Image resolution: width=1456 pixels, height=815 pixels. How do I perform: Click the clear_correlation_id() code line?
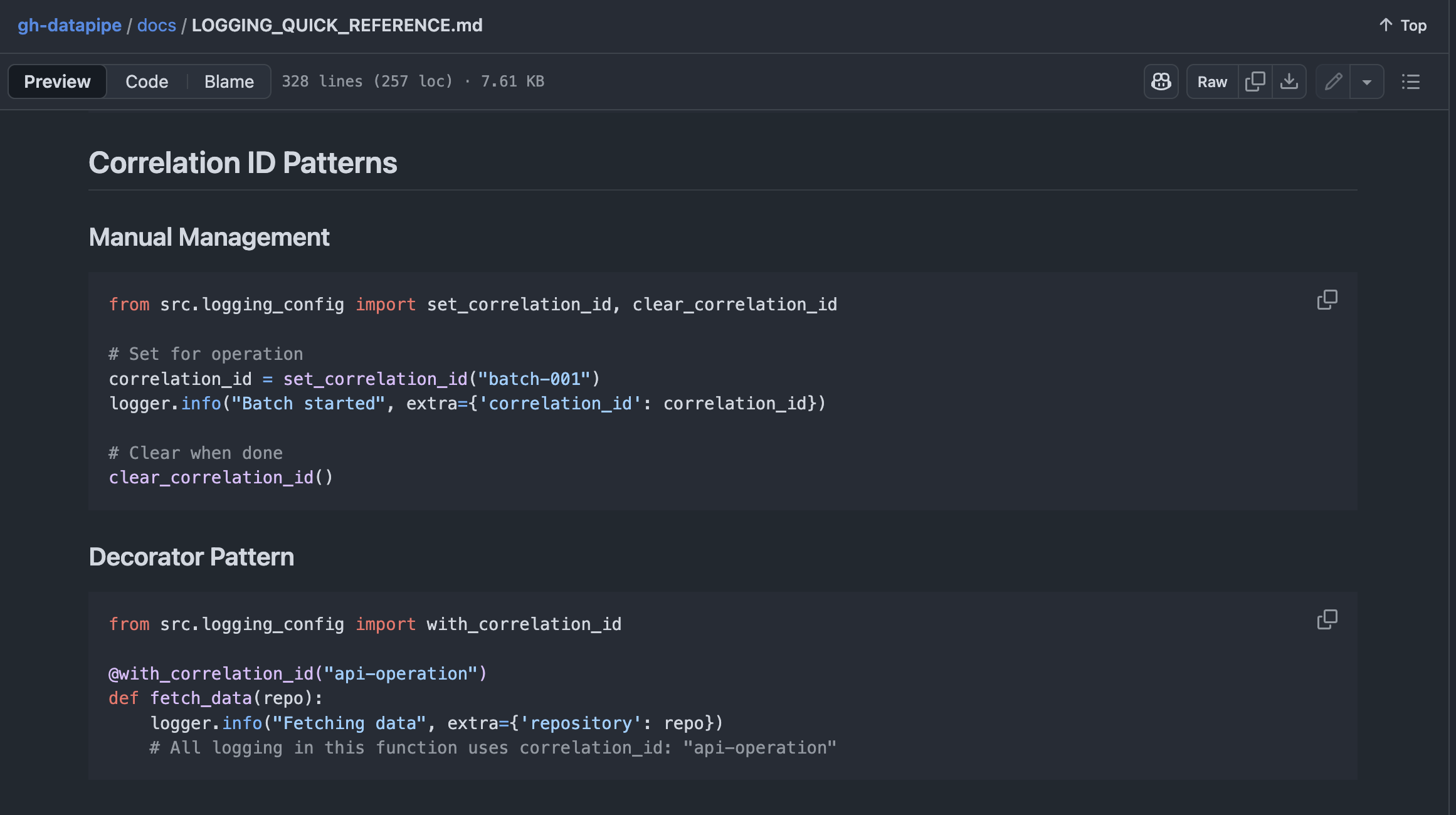[x=221, y=478]
